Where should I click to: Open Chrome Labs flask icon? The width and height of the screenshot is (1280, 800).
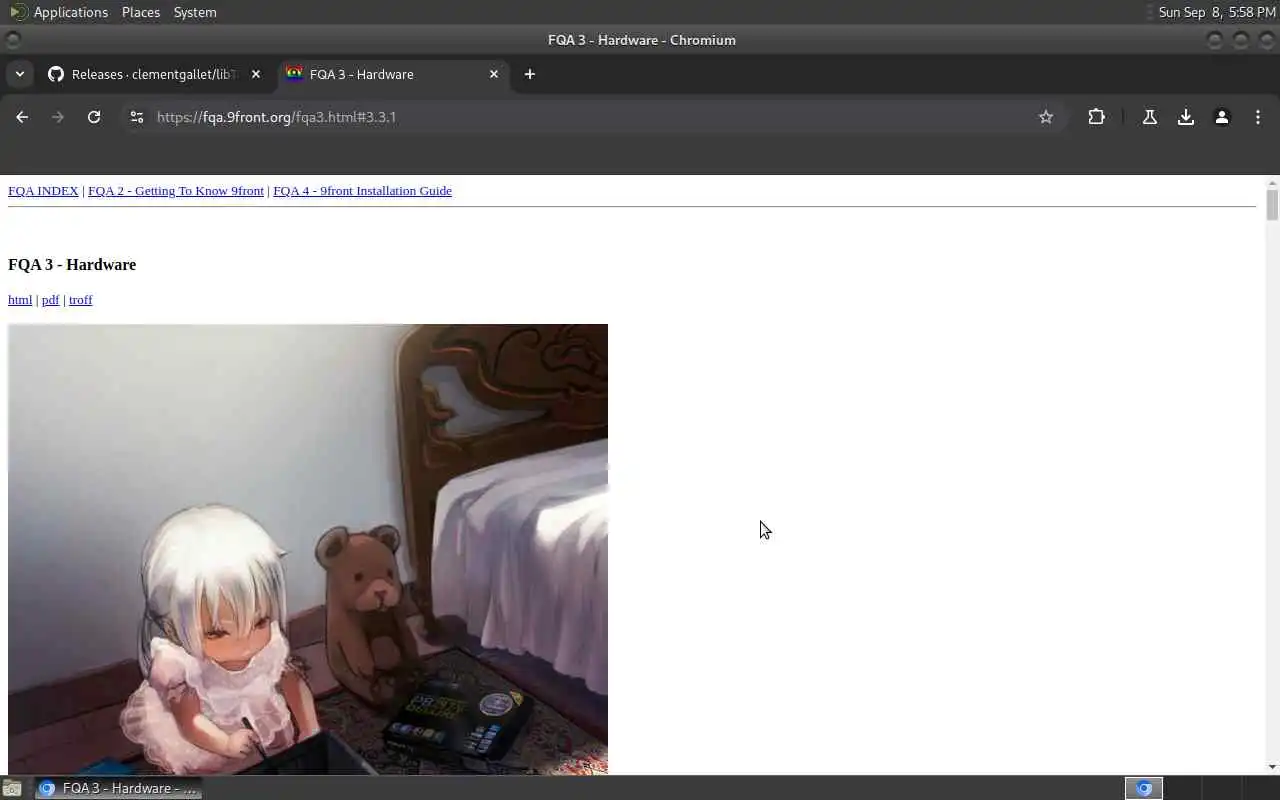pos(1150,117)
